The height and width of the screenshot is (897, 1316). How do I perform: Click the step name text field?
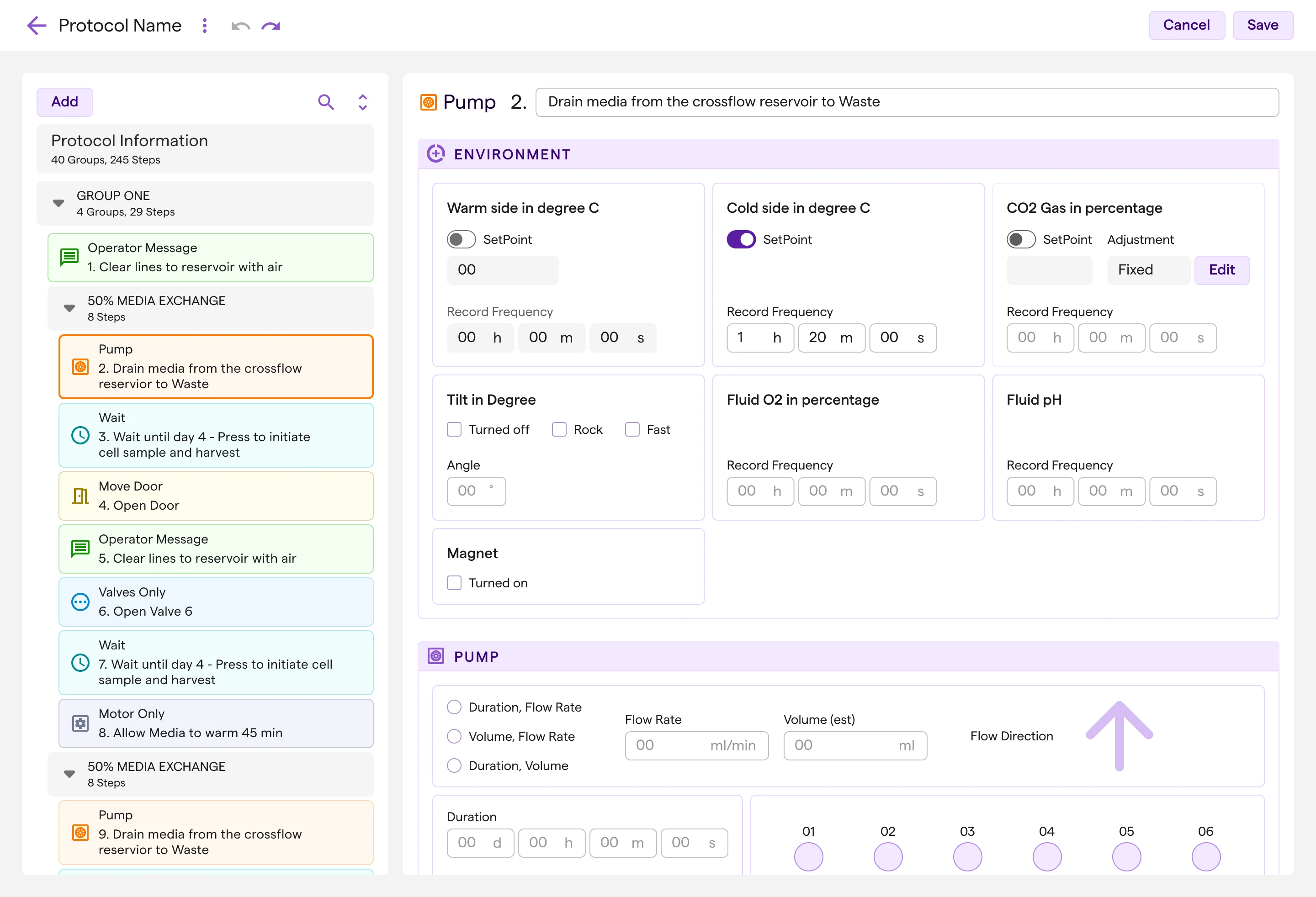coord(907,102)
